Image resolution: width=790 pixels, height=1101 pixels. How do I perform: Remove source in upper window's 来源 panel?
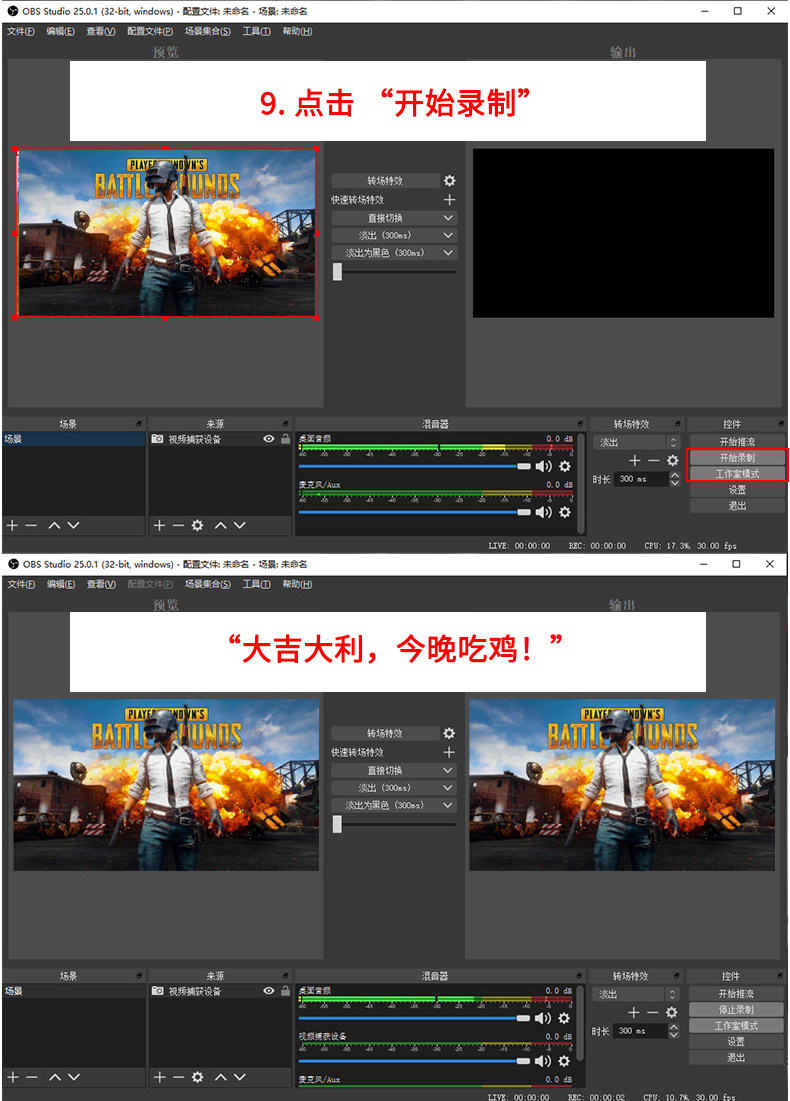point(178,525)
